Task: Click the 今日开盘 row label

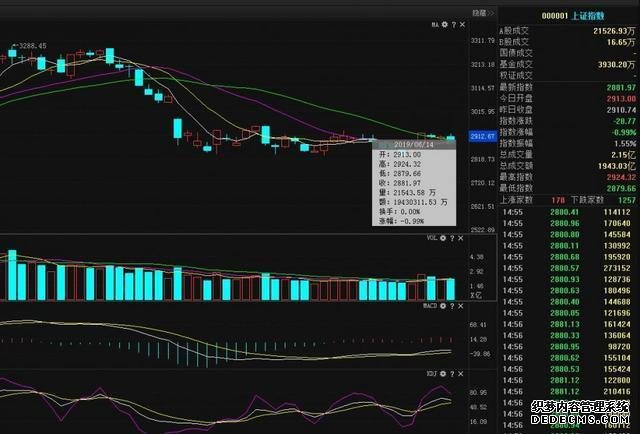Action: [x=516, y=98]
